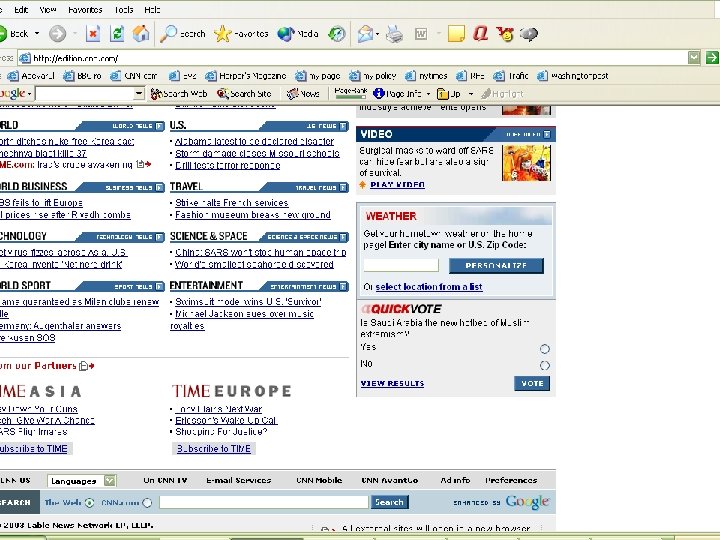The width and height of the screenshot is (720, 540).
Task: Click the VIEW RESULTS link
Action: coord(393,383)
